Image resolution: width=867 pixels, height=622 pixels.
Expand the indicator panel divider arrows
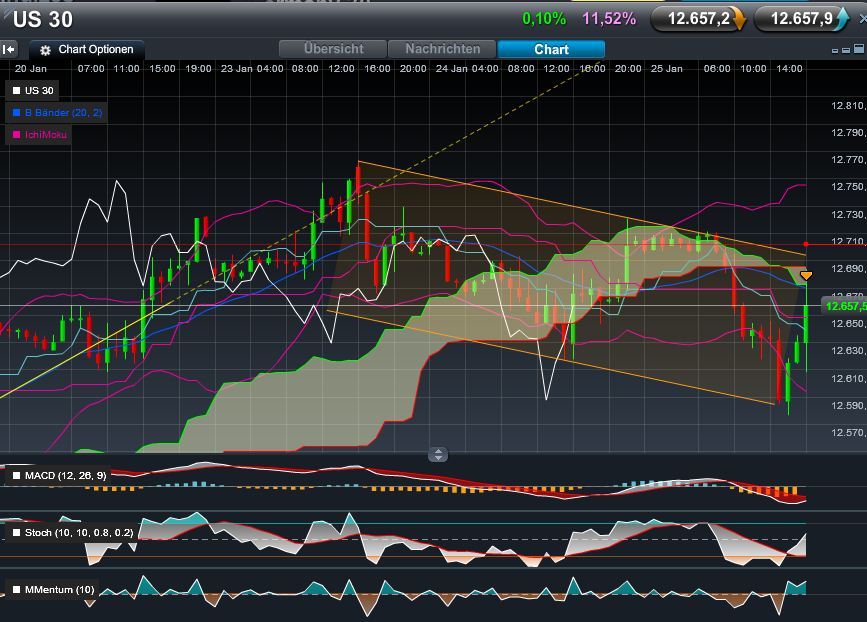[x=437, y=455]
